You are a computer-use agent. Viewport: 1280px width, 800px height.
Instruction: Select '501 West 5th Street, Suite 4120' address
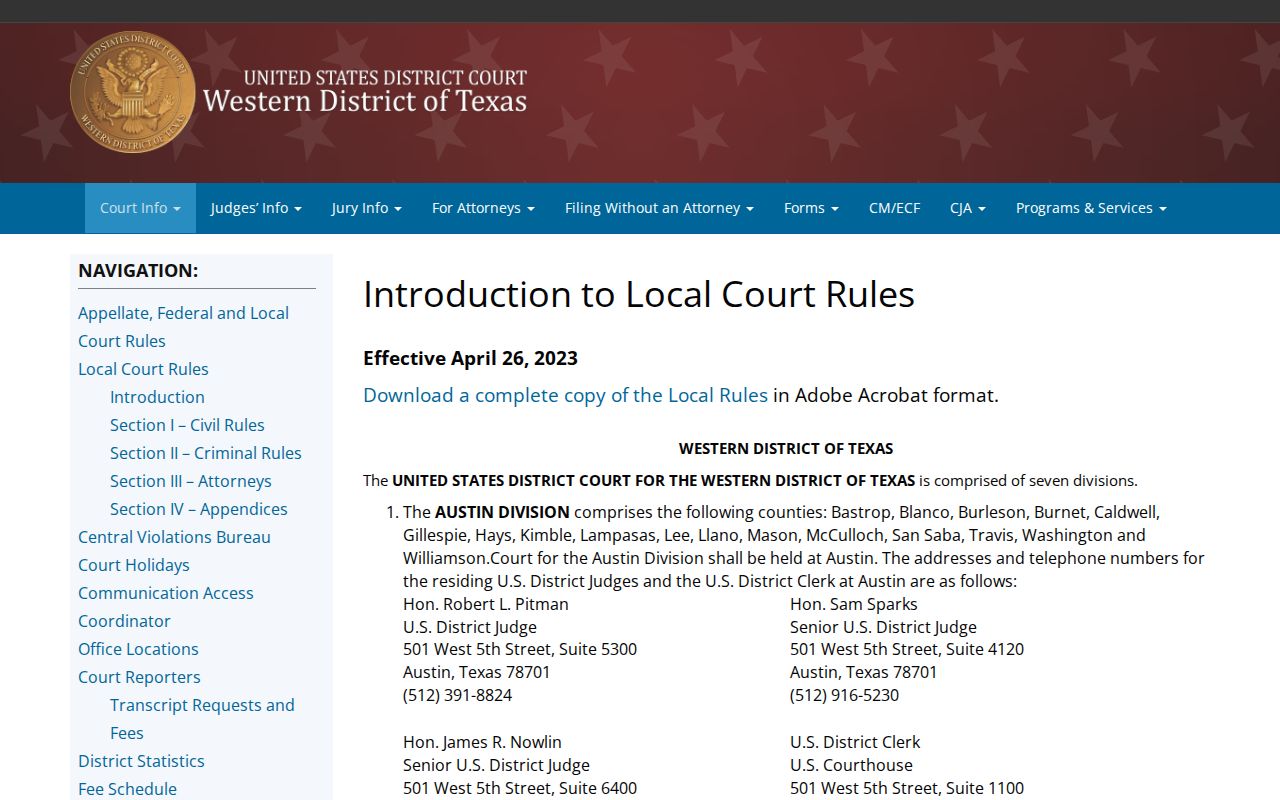[x=907, y=649]
